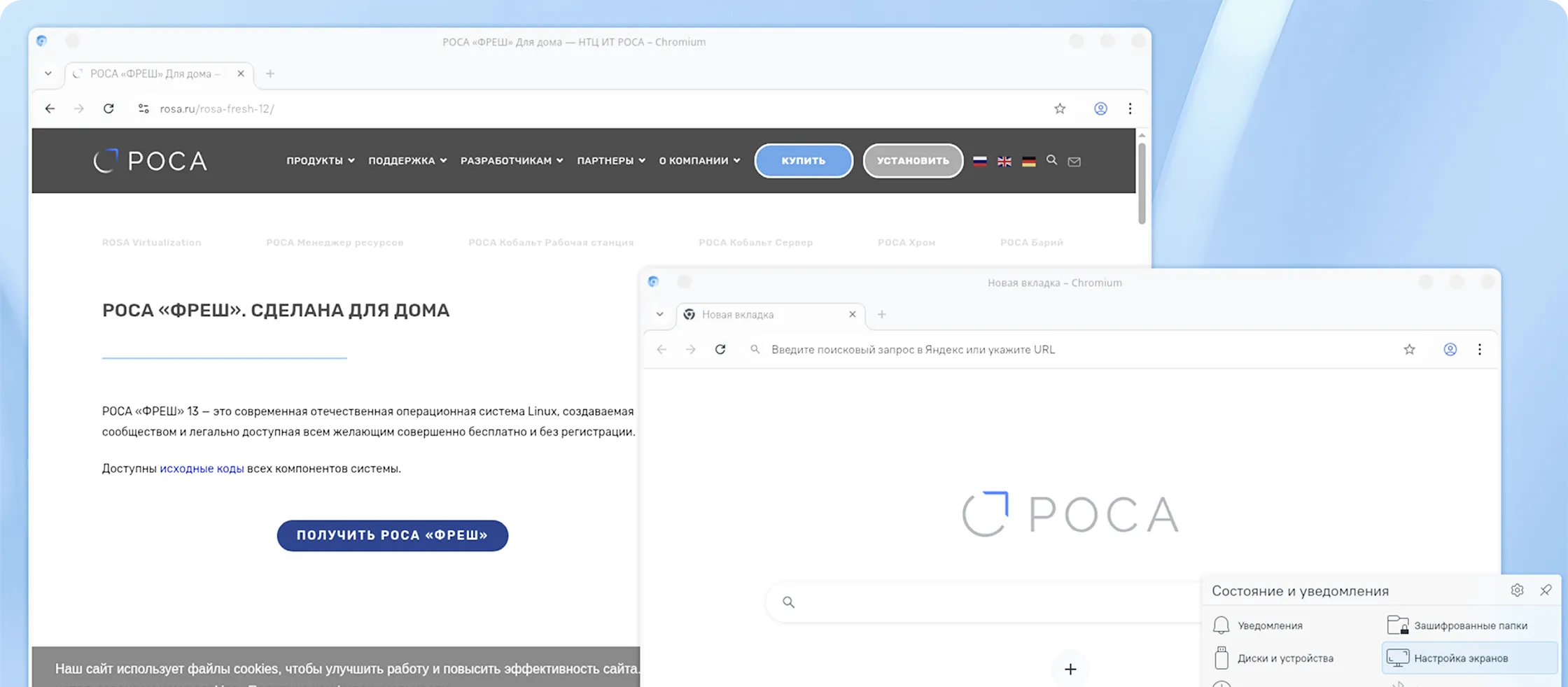Reload the Новая вкладка page
Screen dimensions: 1568x687
tap(720, 349)
